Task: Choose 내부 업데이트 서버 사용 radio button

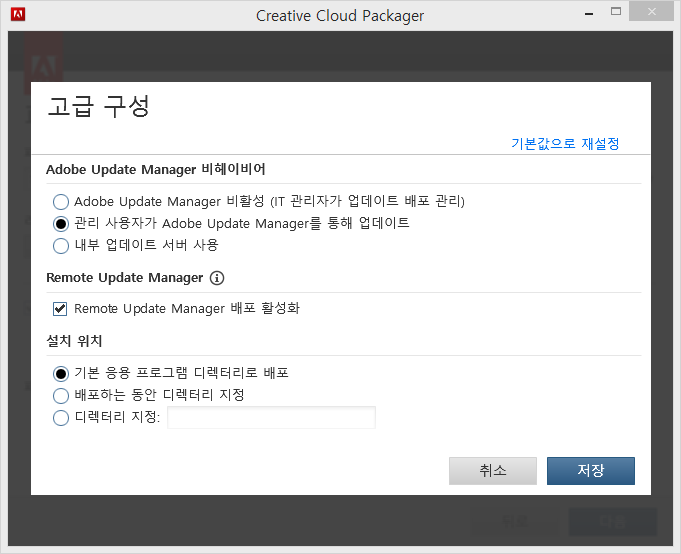Action: coord(61,246)
